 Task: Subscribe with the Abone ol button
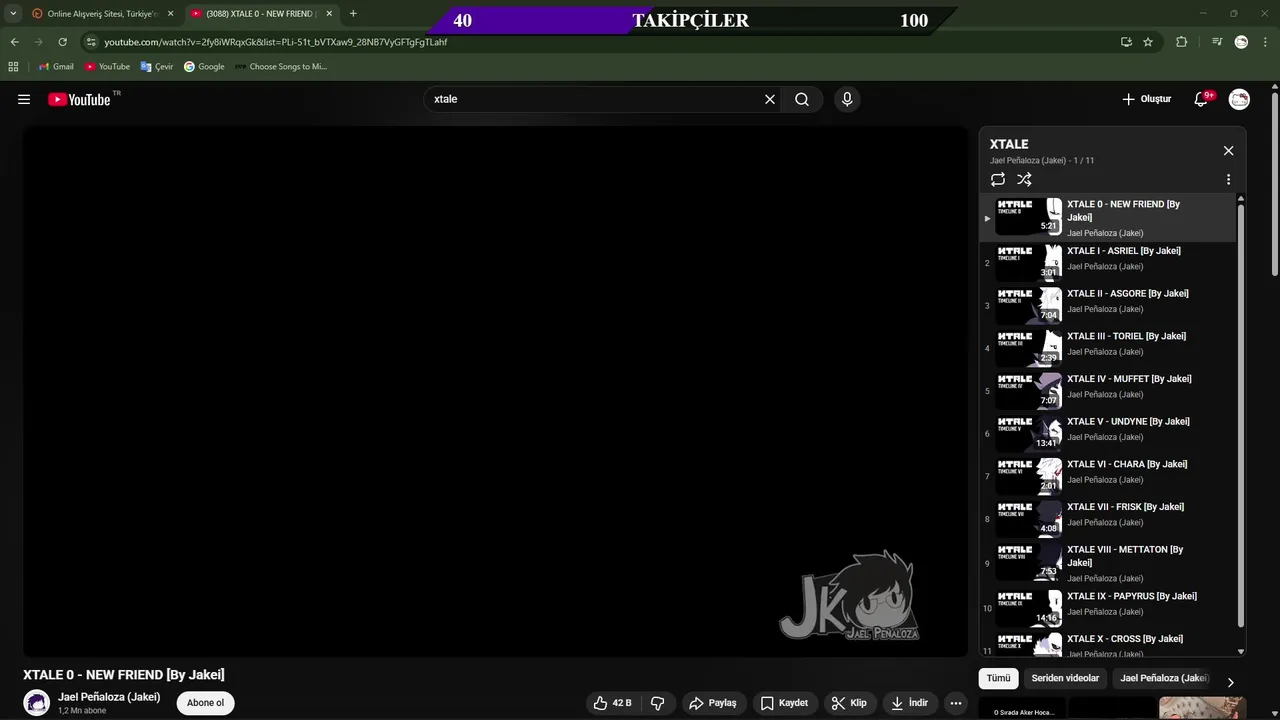click(205, 703)
